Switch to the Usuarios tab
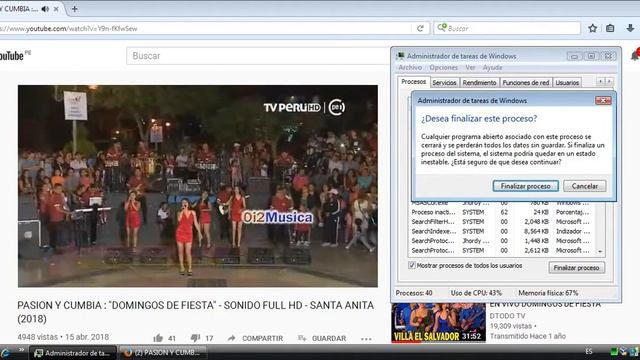Image resolution: width=640 pixels, height=360 pixels. click(567, 82)
